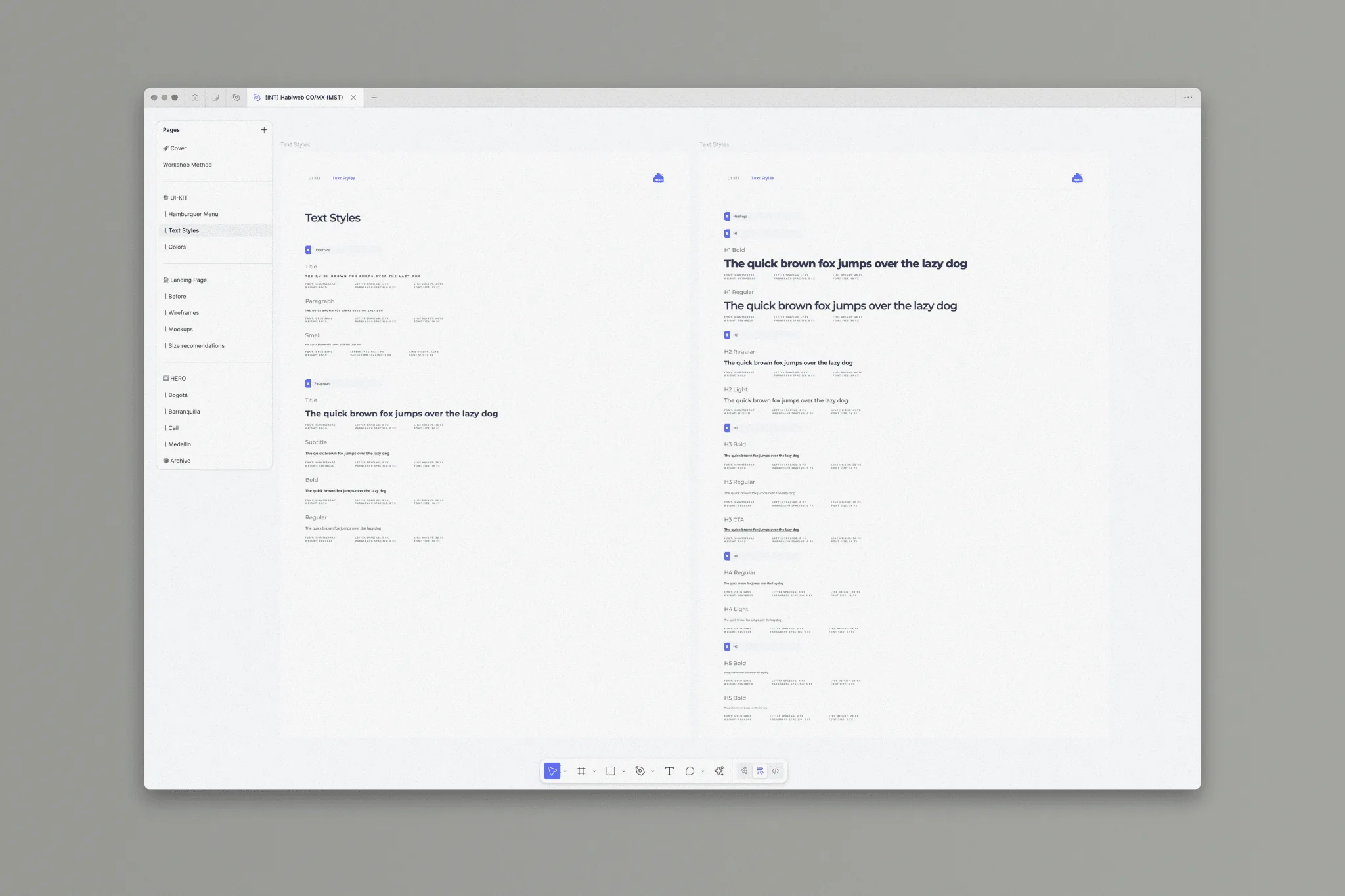Select the Move tool in the bottom toolbar
The width and height of the screenshot is (1345, 896).
pyautogui.click(x=552, y=771)
